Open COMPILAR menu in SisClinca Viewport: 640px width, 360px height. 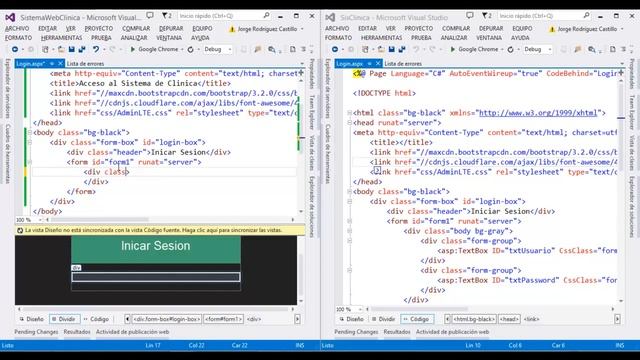(456, 29)
